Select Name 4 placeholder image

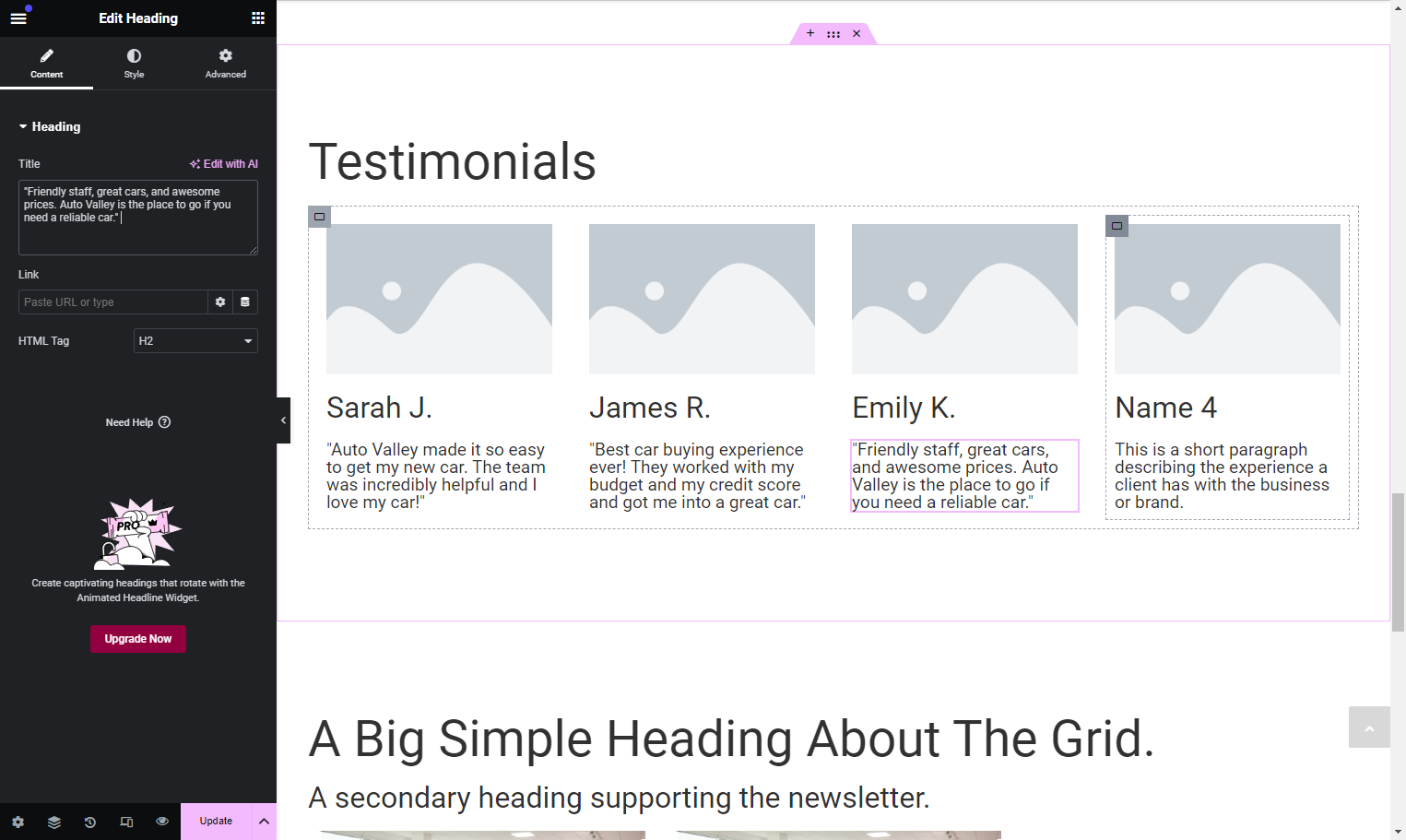1228,300
